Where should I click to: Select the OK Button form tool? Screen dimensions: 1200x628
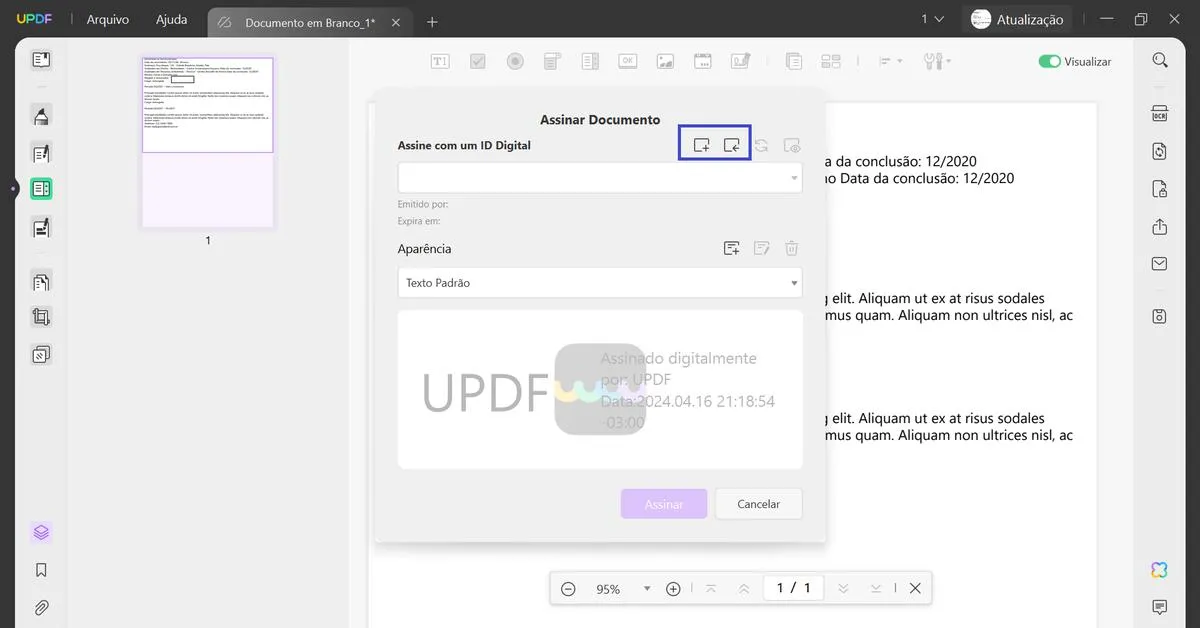[628, 61]
